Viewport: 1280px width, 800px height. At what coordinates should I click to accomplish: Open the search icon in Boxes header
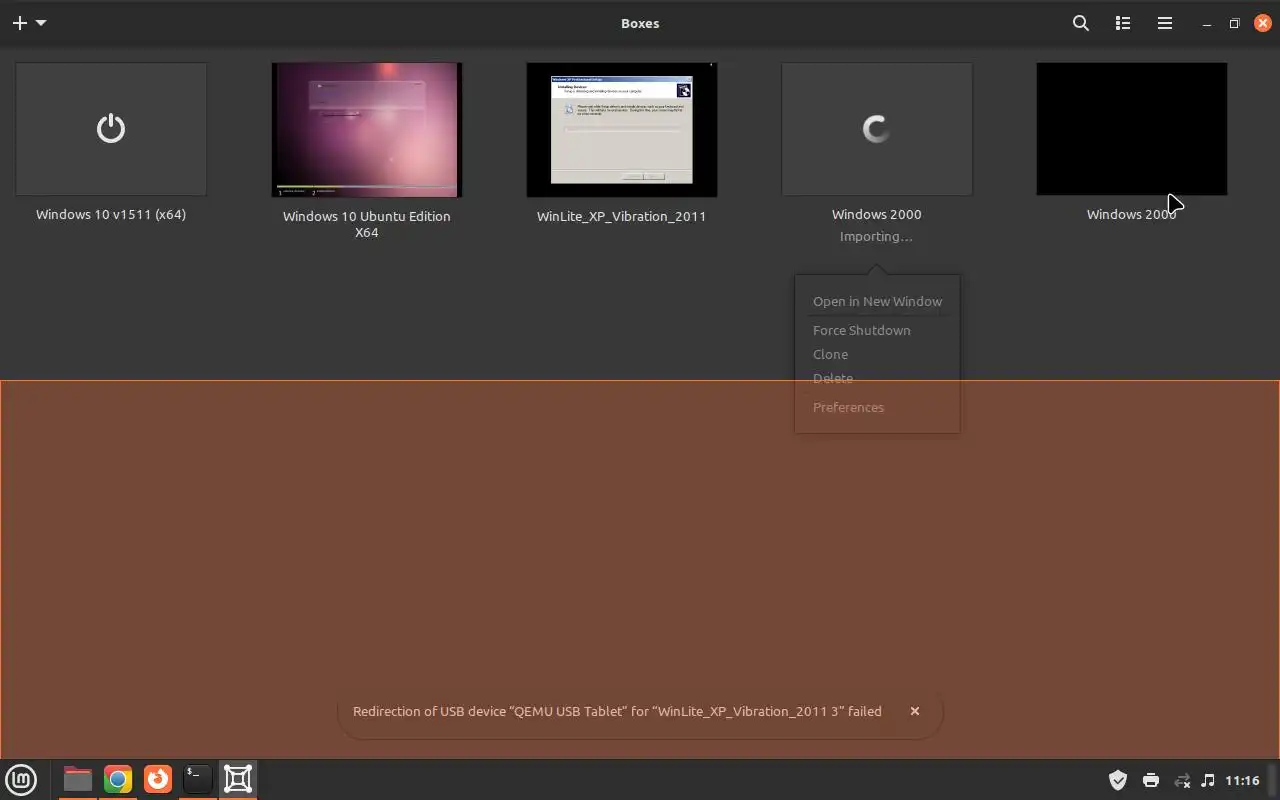tap(1081, 23)
